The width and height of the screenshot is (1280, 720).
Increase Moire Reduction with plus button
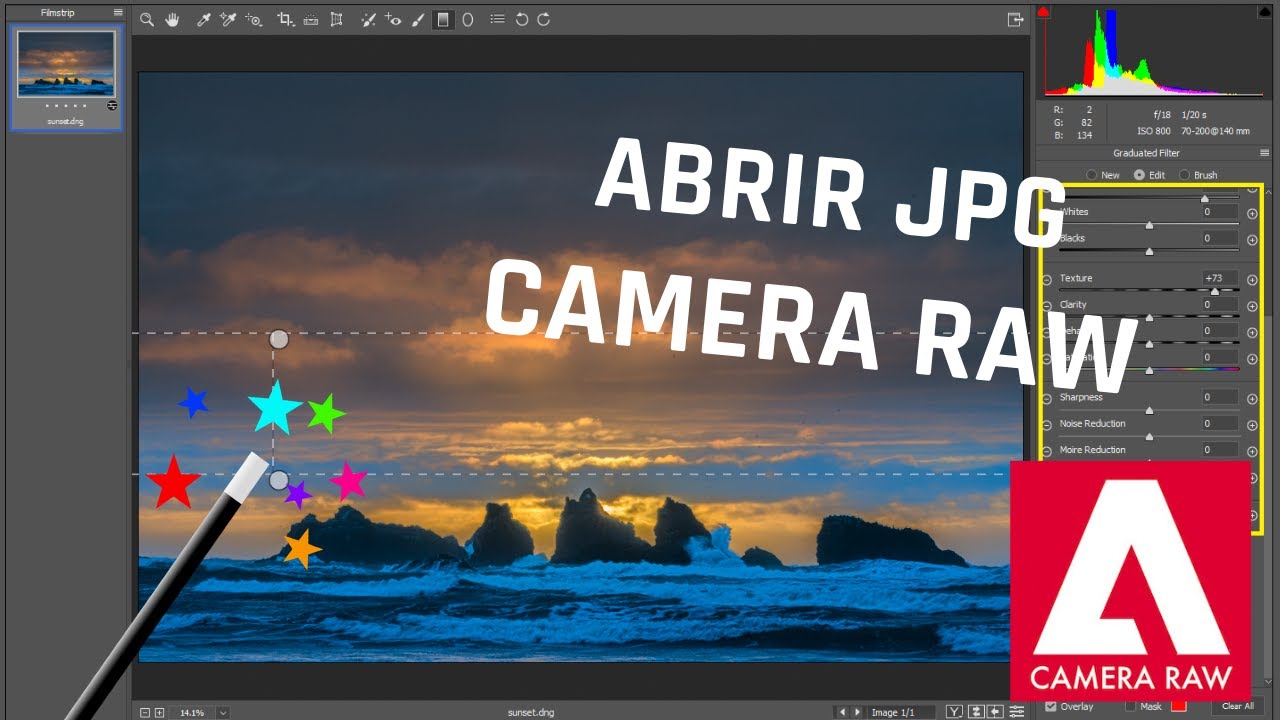click(1252, 451)
